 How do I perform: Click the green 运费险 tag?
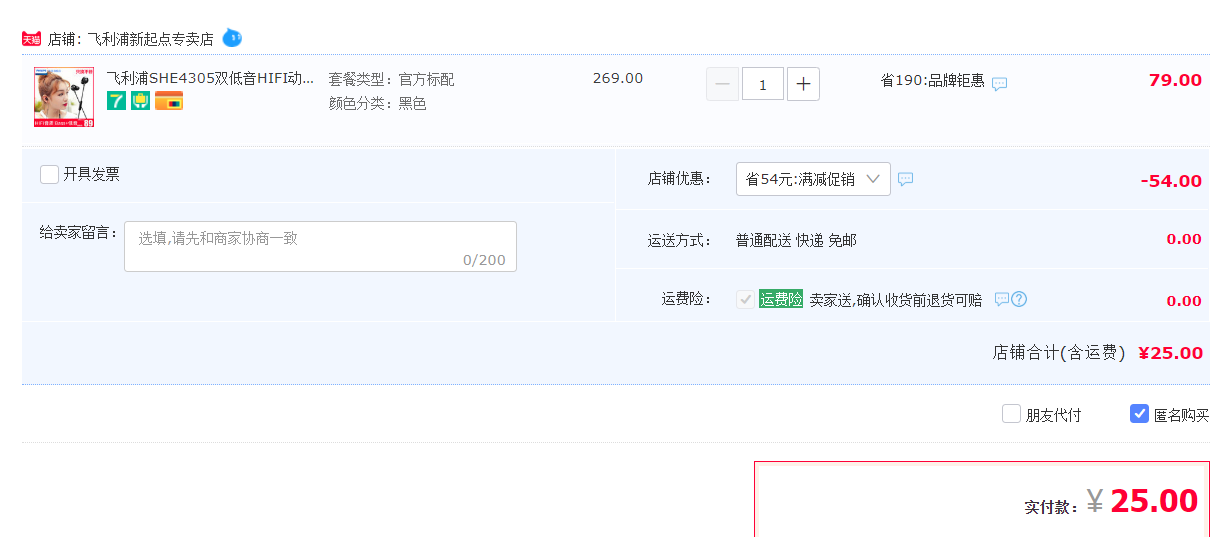pos(781,298)
